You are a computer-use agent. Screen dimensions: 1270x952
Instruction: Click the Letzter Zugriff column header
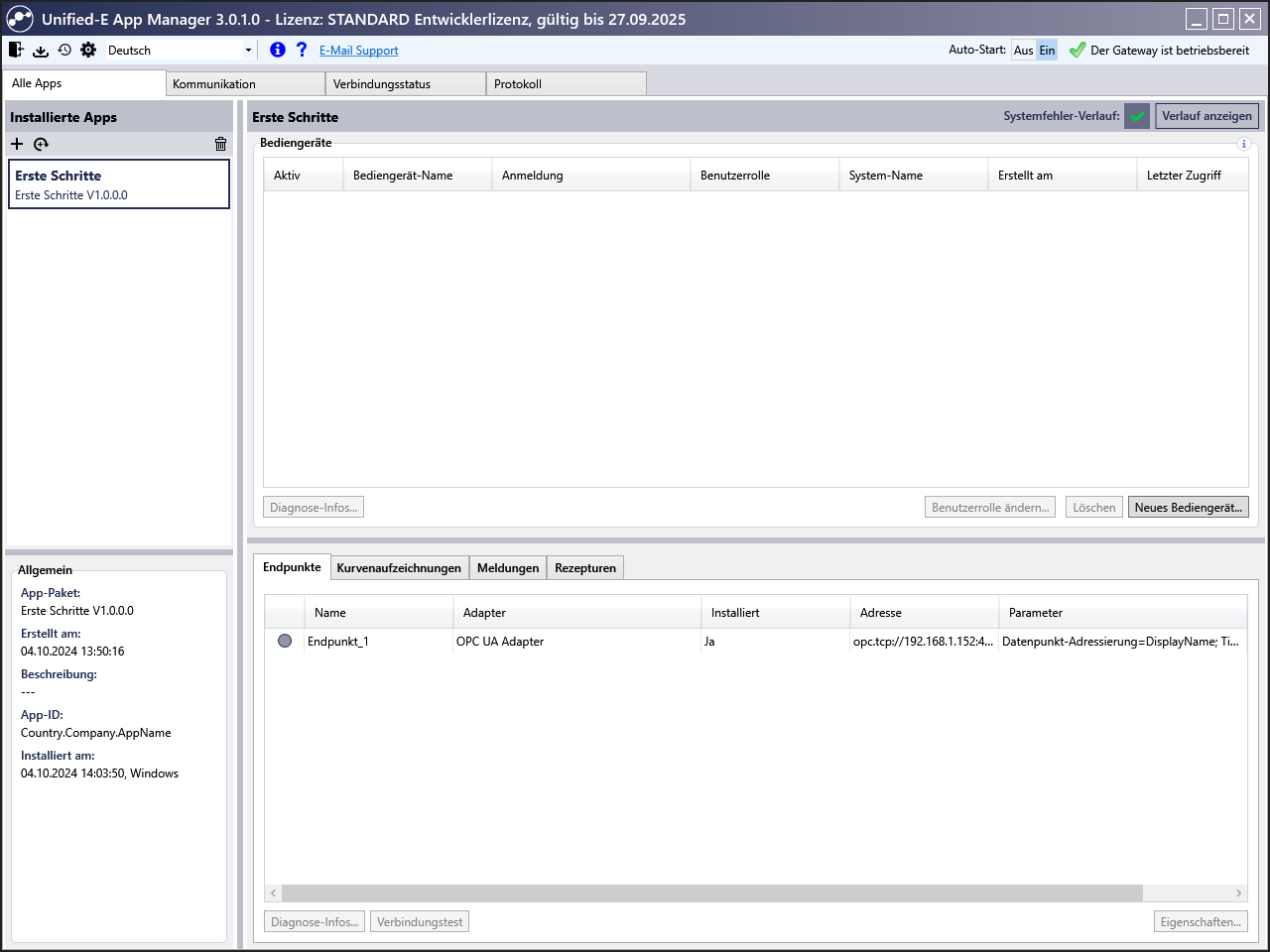coord(1193,175)
